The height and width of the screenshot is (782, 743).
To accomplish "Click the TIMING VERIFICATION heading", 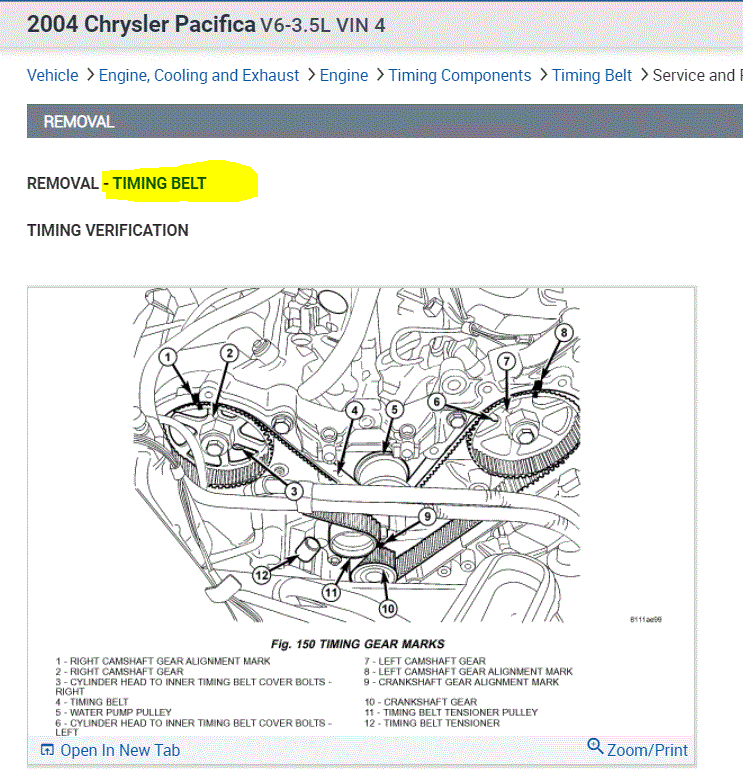I will coord(108,230).
